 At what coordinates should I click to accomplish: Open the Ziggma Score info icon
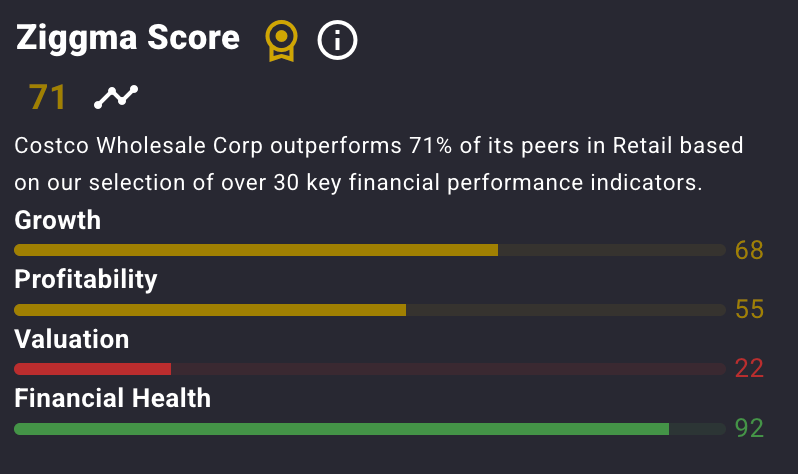[x=337, y=40]
